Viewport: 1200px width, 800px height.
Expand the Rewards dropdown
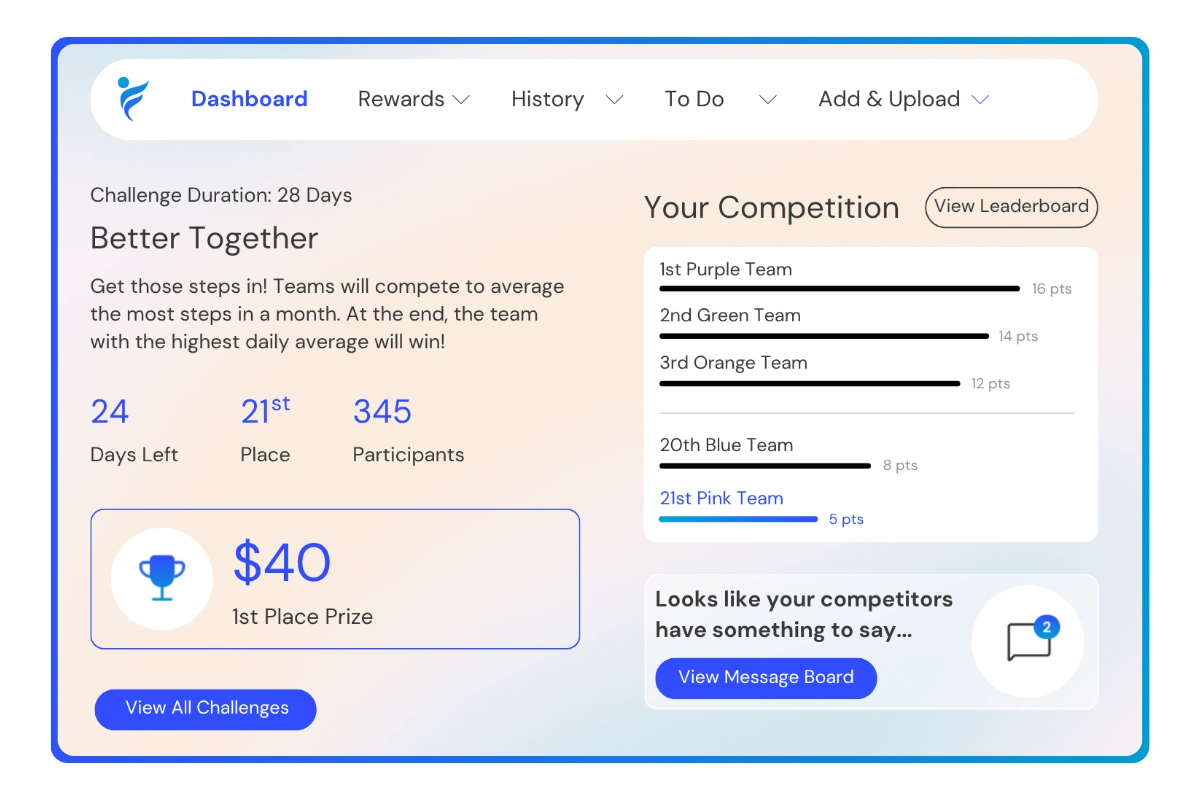coord(412,99)
